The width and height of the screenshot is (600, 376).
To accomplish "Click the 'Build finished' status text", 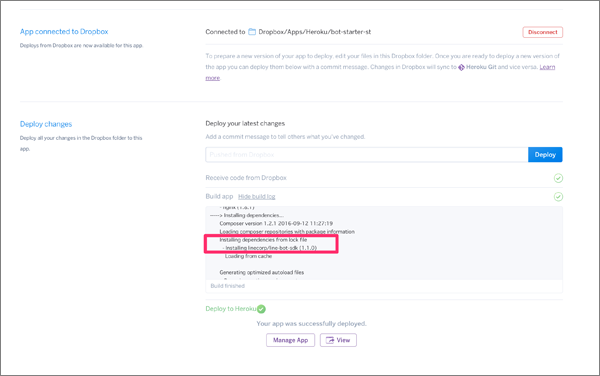I will pos(228,286).
